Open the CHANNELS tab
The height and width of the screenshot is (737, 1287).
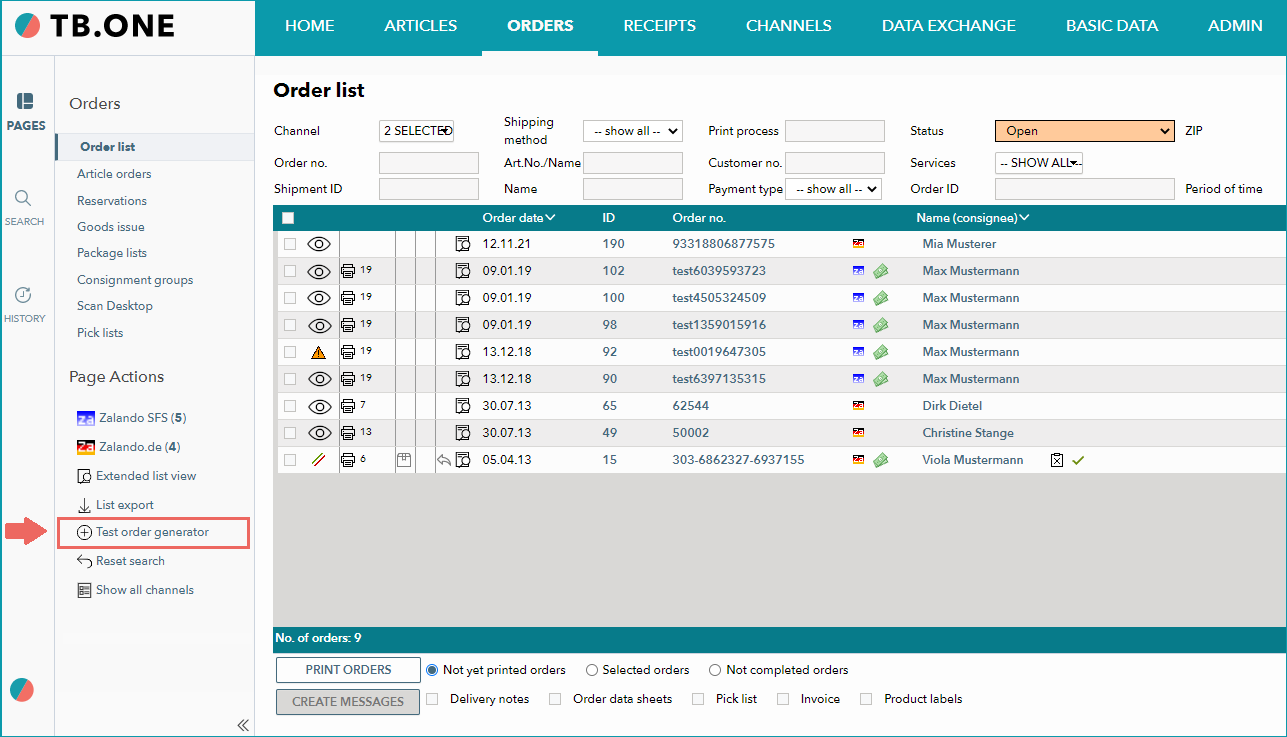(789, 26)
